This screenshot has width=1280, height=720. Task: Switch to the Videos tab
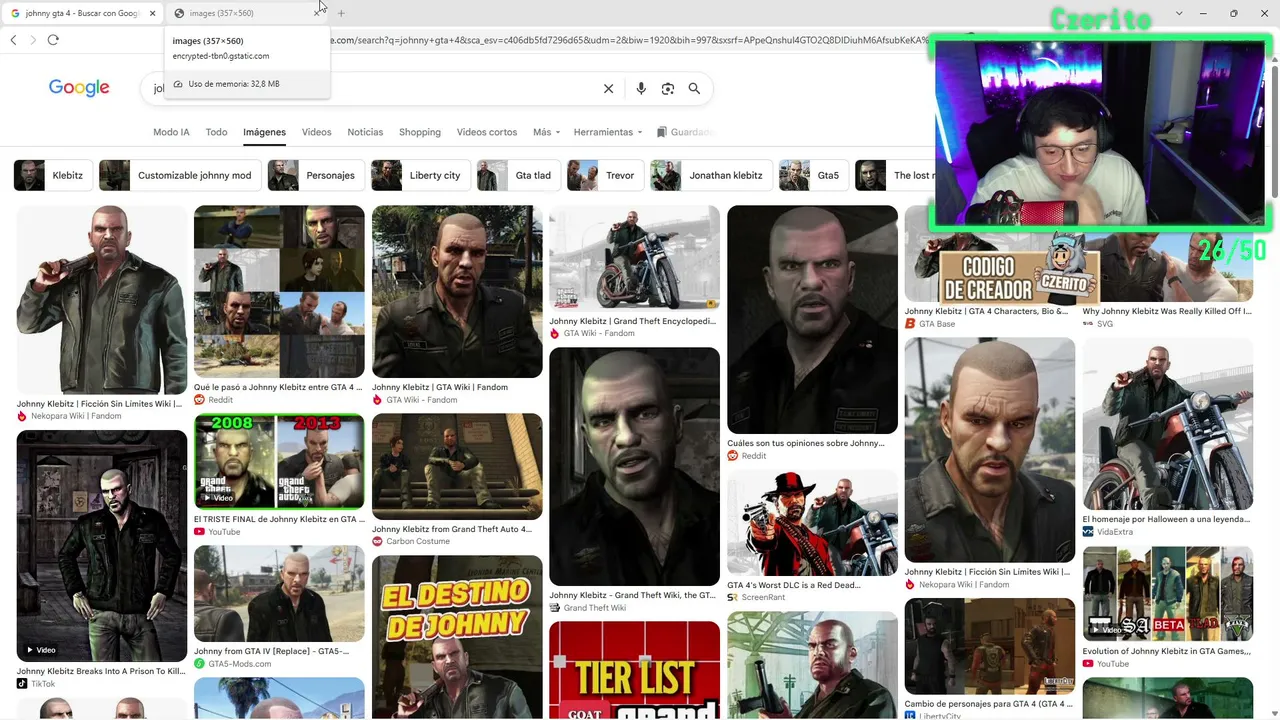point(316,132)
